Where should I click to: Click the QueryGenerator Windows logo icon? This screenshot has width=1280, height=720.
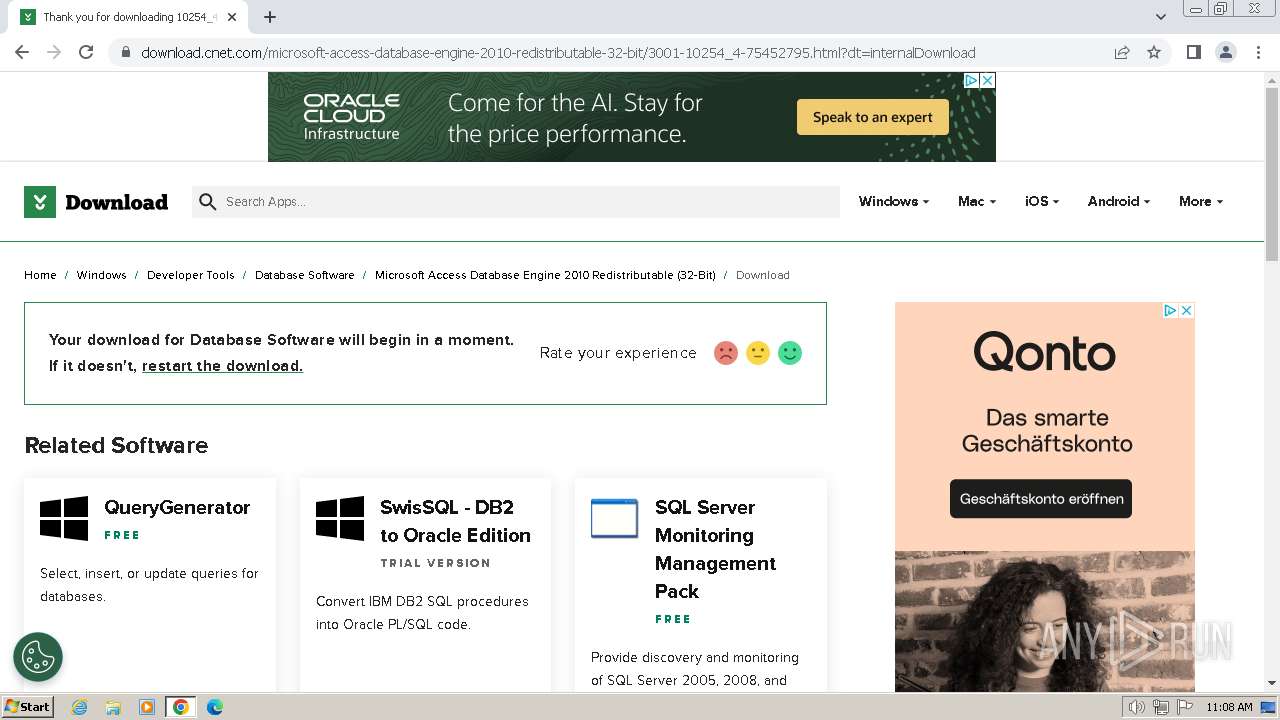(x=64, y=519)
